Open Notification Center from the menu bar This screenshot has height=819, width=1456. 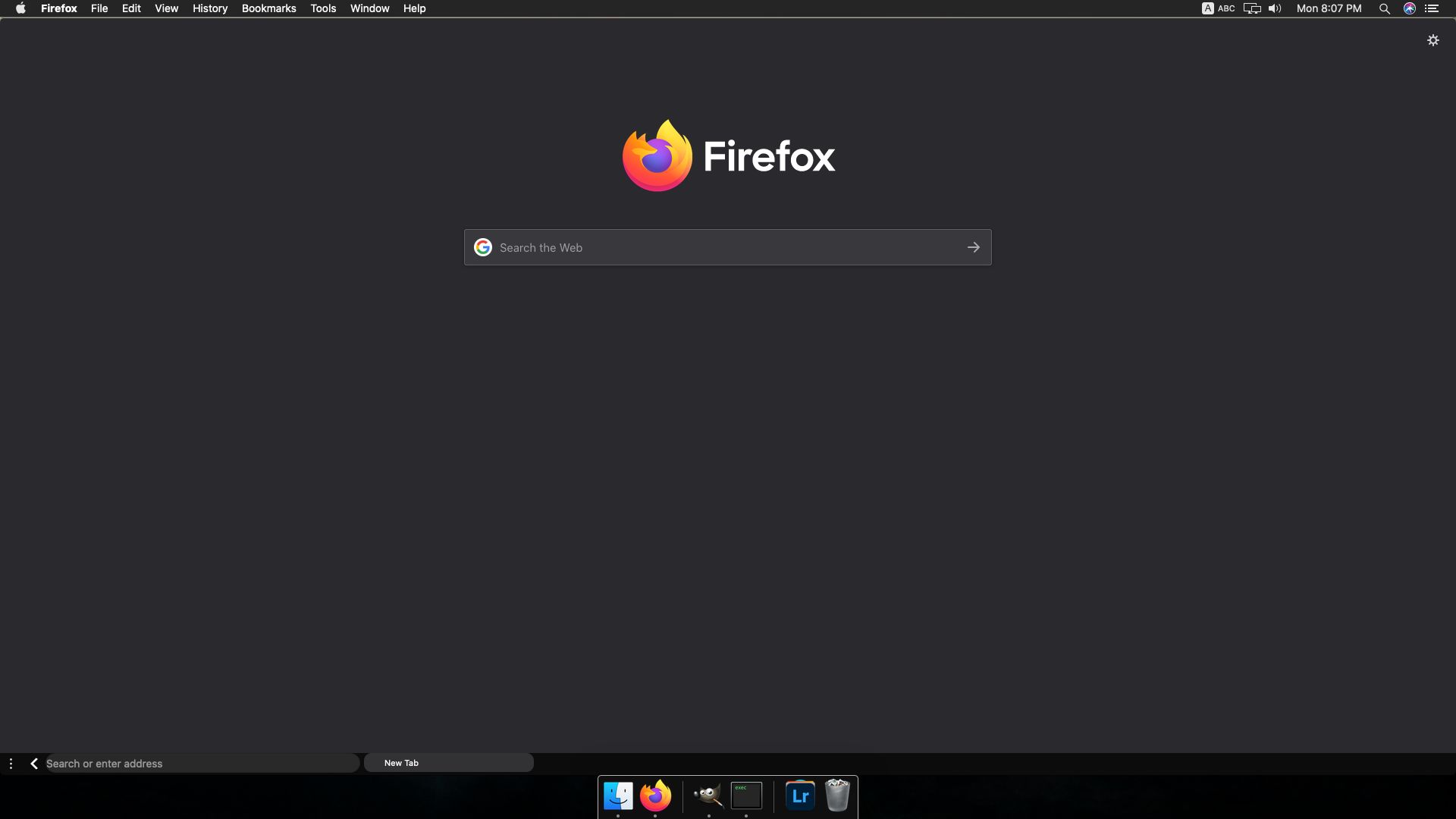pos(1432,8)
